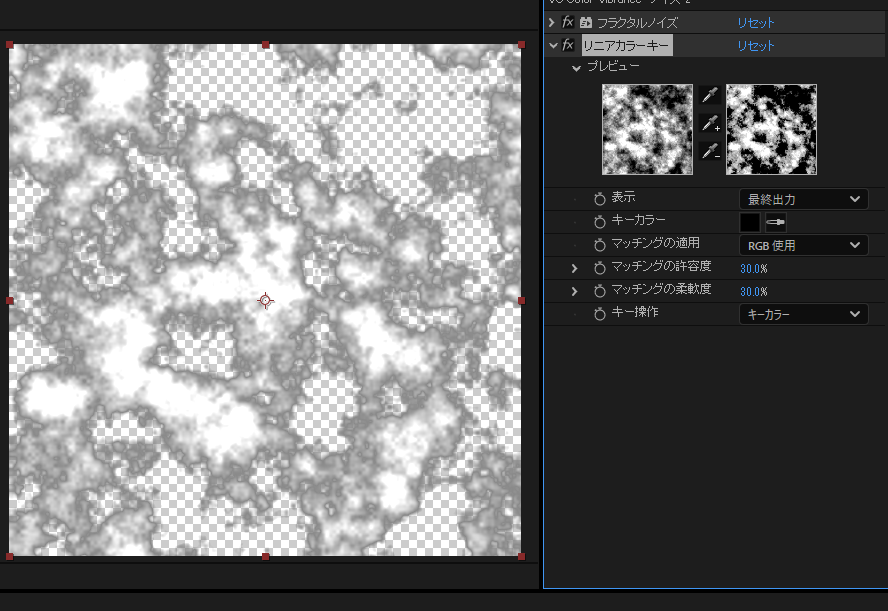Click the キーカラー eyedropper picker icon

click(776, 222)
